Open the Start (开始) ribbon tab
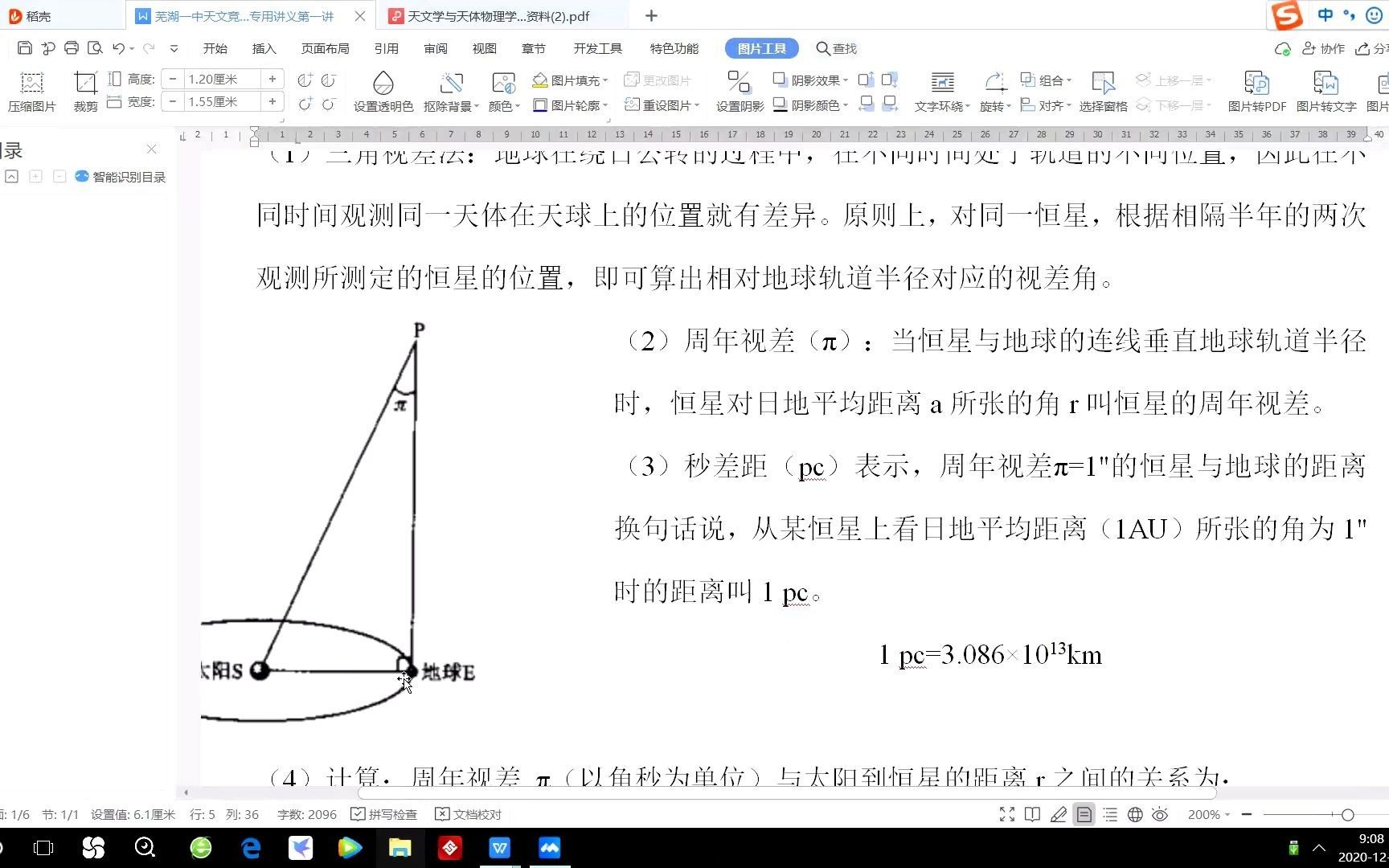Image resolution: width=1389 pixels, height=868 pixels. click(x=215, y=48)
